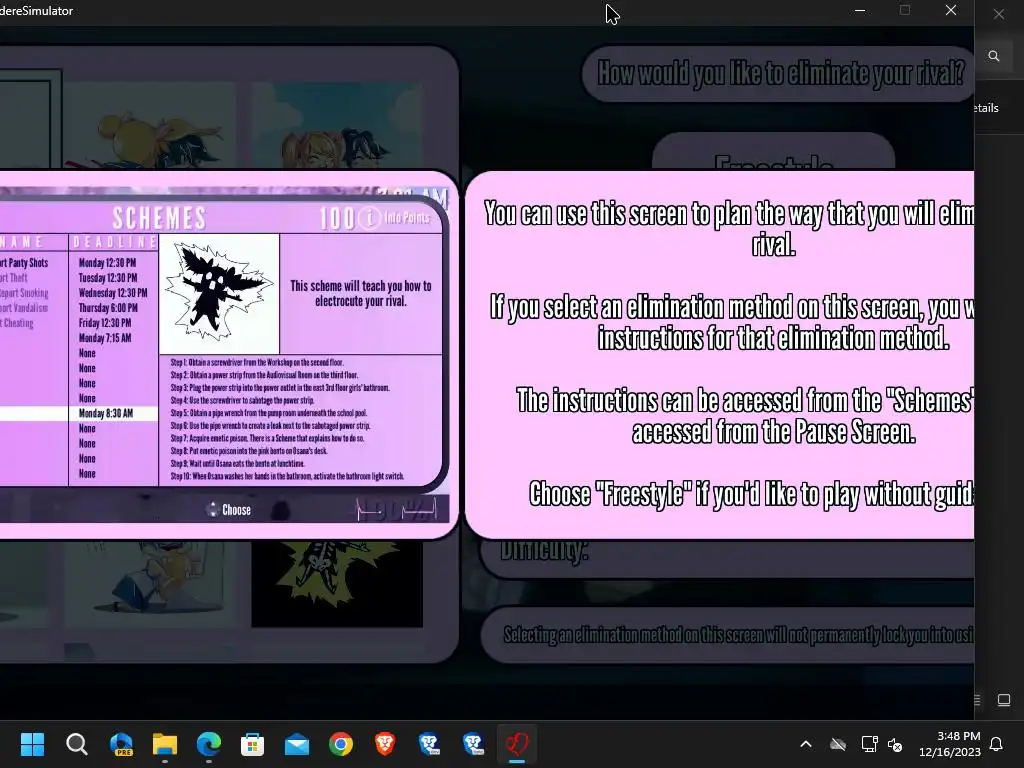
Task: Select the 'Friday 12:30 PM' deadline row
Action: 105,323
